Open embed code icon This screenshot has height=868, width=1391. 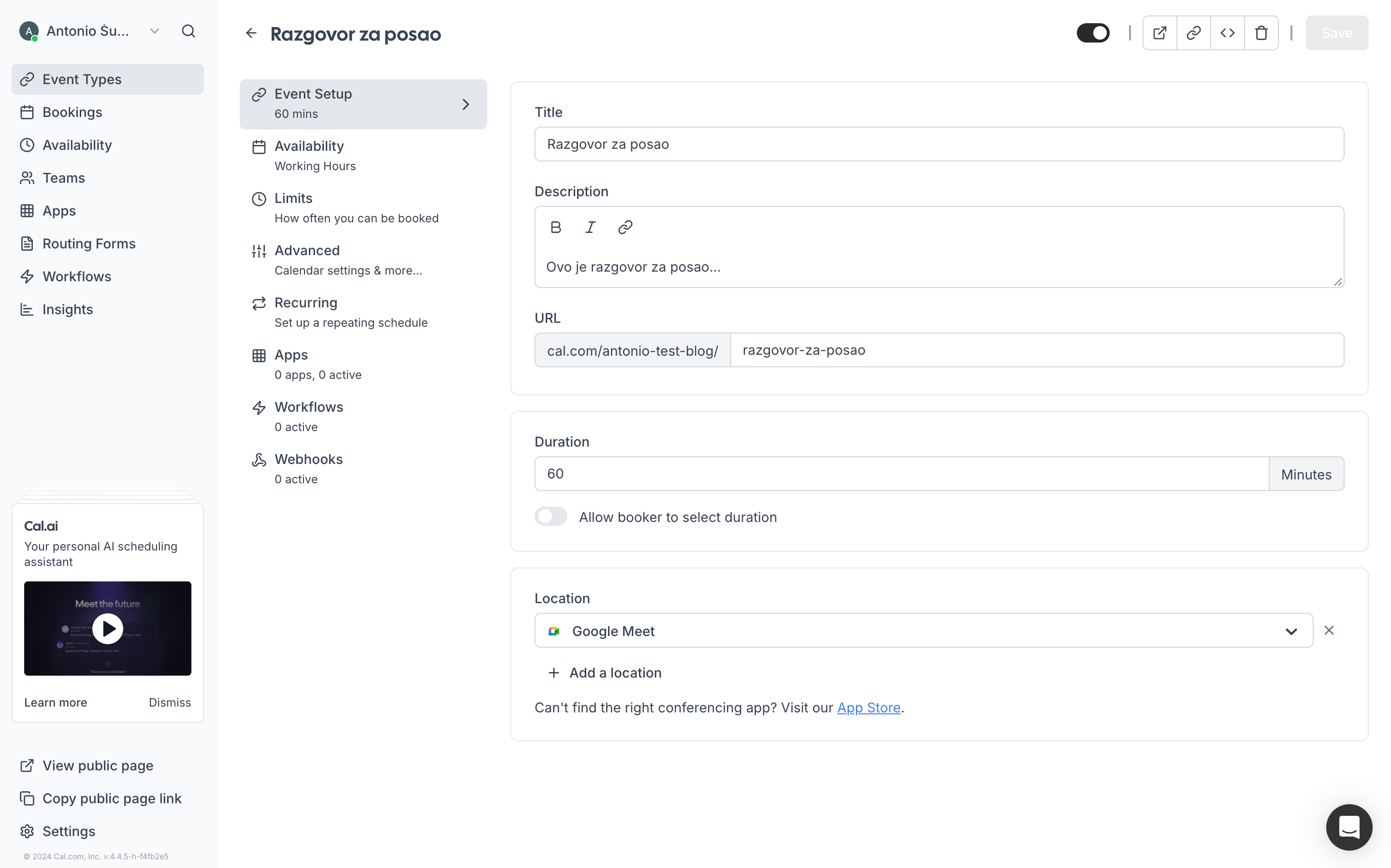pyautogui.click(x=1227, y=33)
